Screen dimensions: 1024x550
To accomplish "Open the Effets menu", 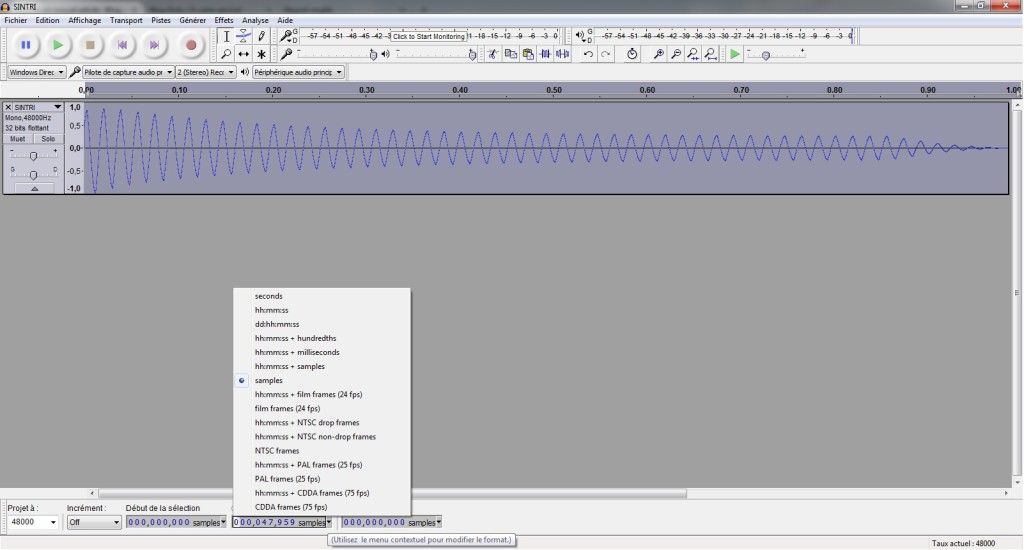I will click(224, 20).
